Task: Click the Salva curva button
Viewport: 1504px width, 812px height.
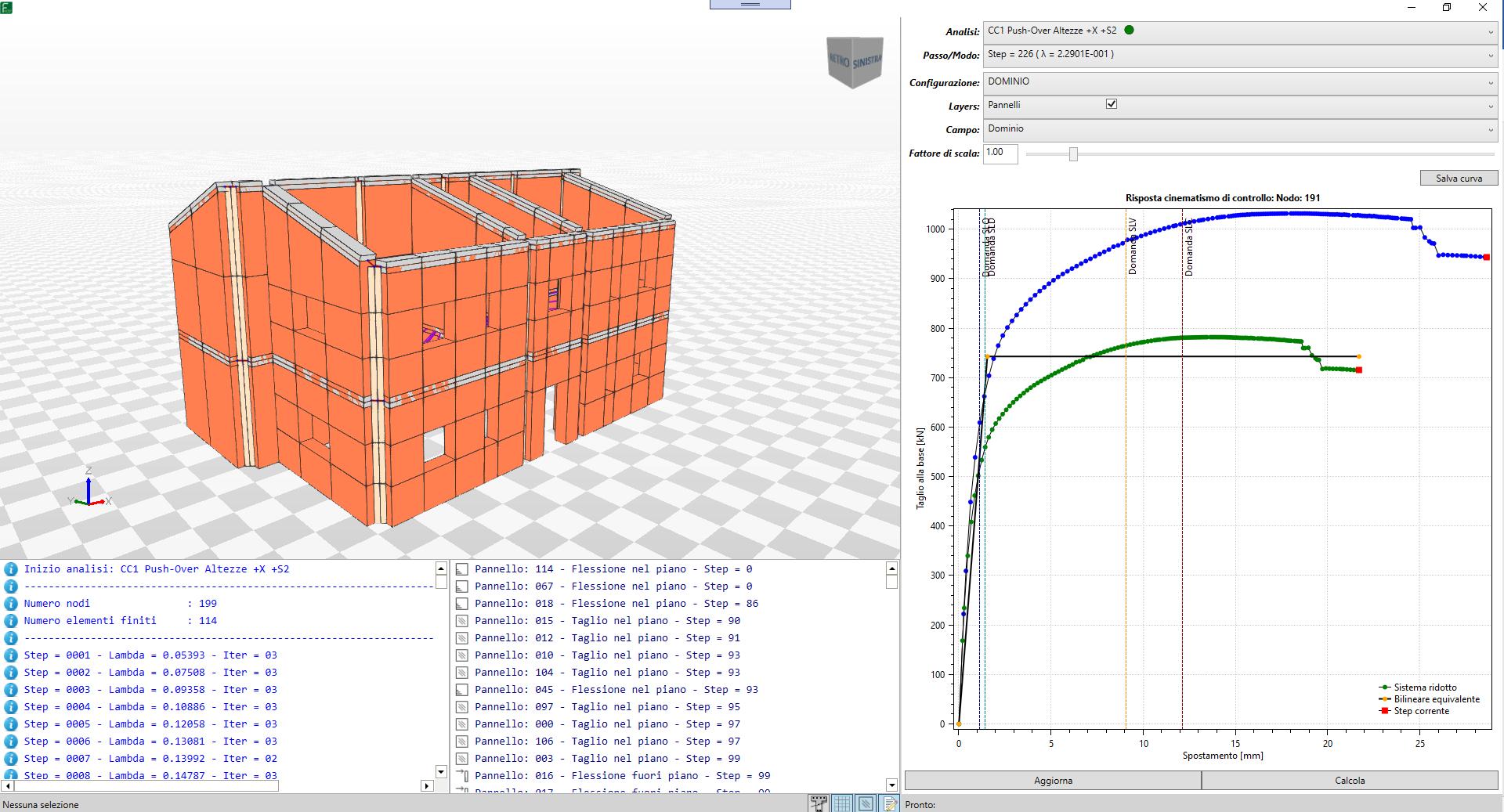Action: (1459, 179)
